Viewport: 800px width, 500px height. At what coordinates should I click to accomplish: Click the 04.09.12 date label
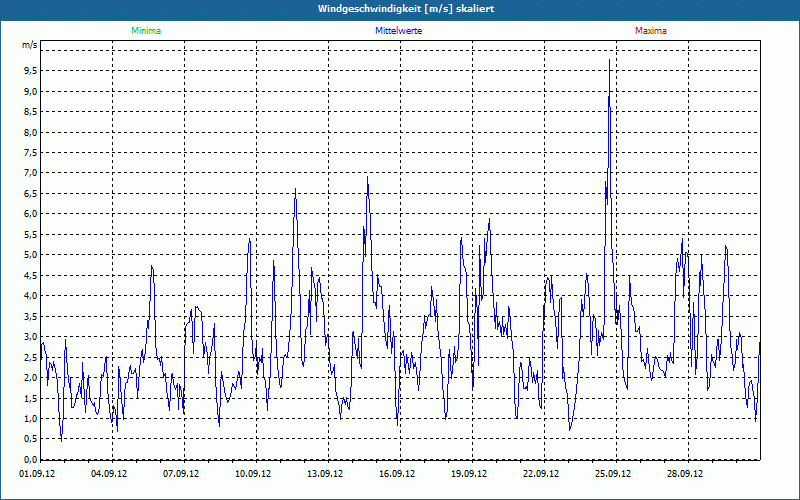pos(111,475)
